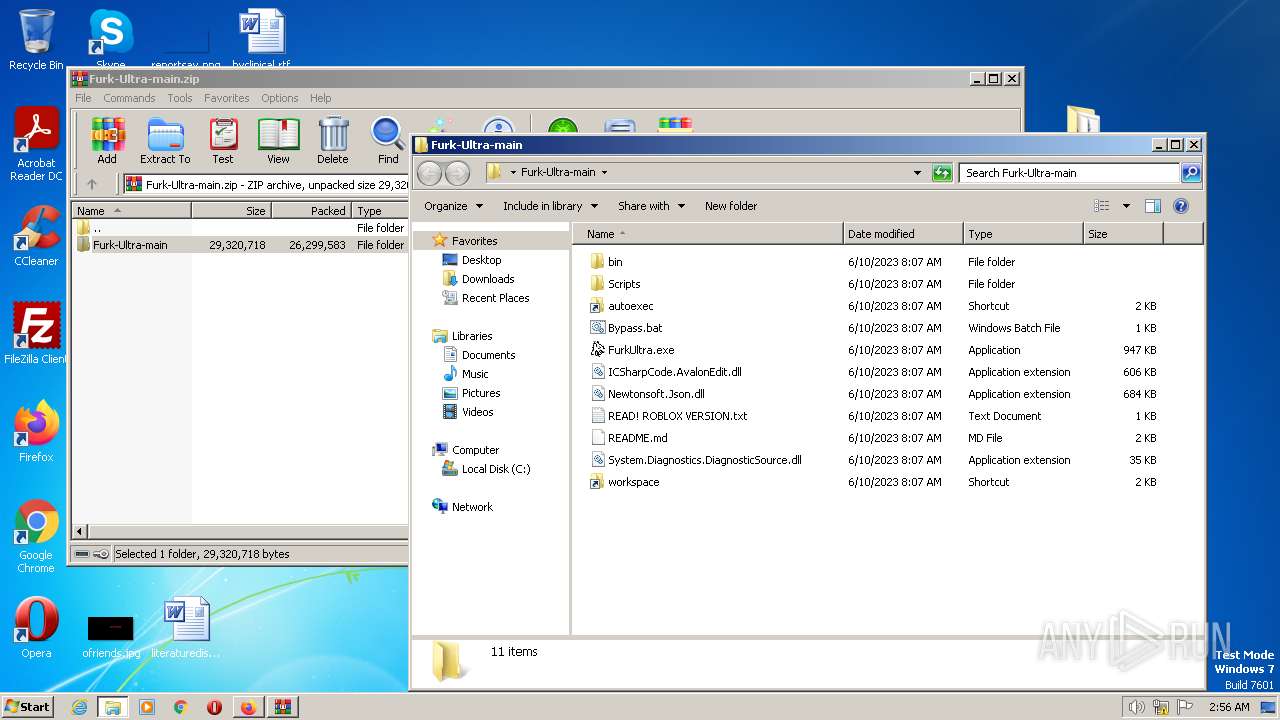The image size is (1280, 720).
Task: Select Google Chrome desktop icon
Action: click(36, 536)
